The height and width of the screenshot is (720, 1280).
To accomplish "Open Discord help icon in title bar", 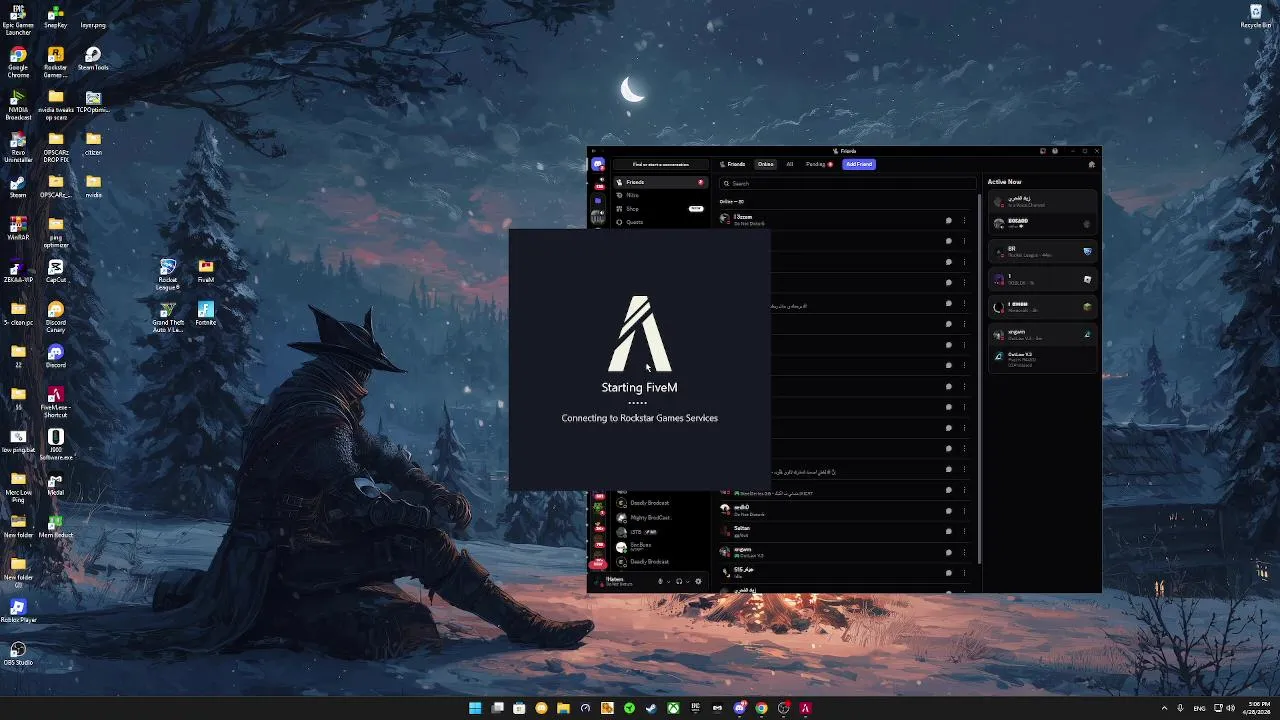I will click(1055, 151).
